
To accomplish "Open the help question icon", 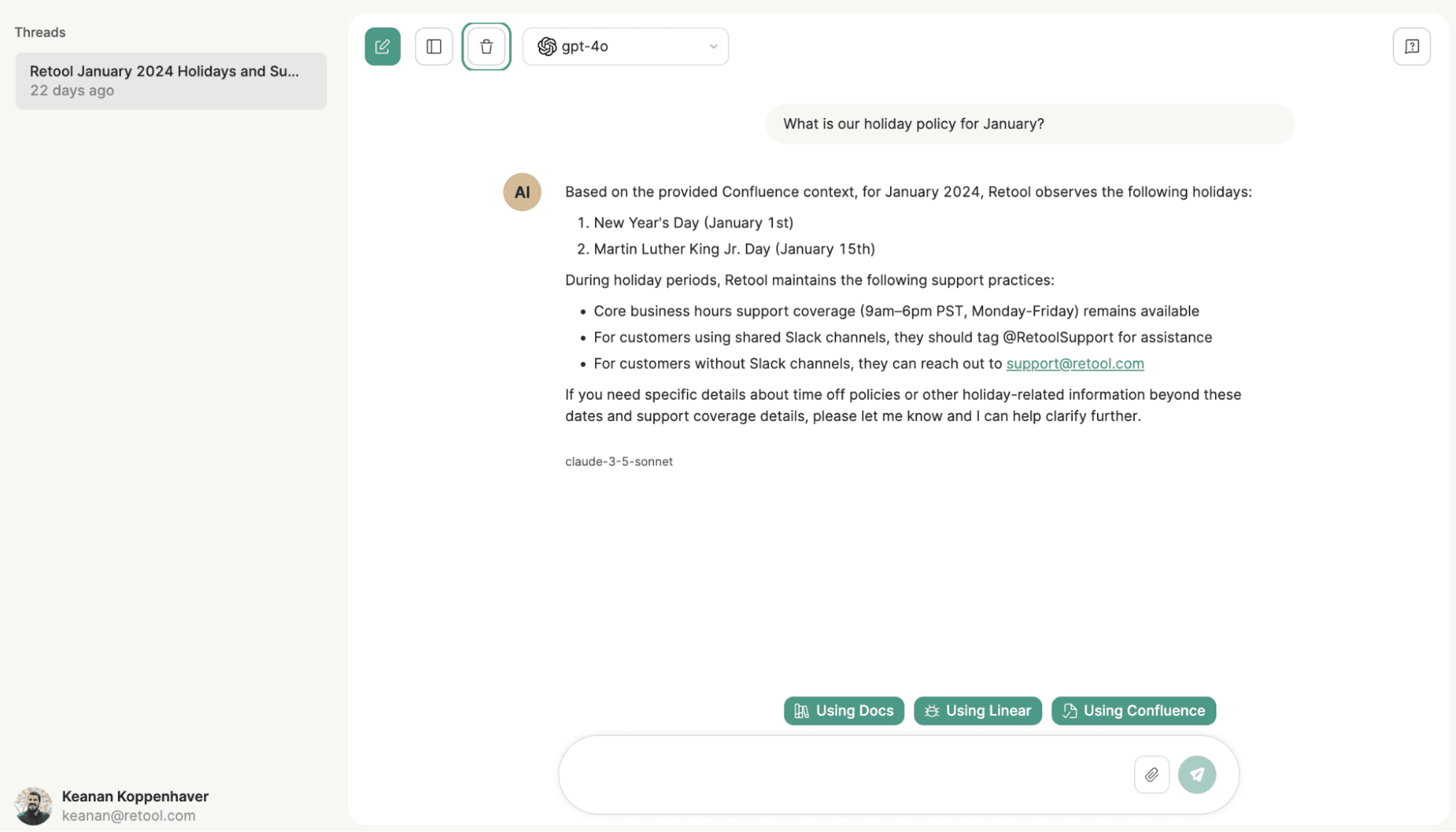I will 1411,47.
